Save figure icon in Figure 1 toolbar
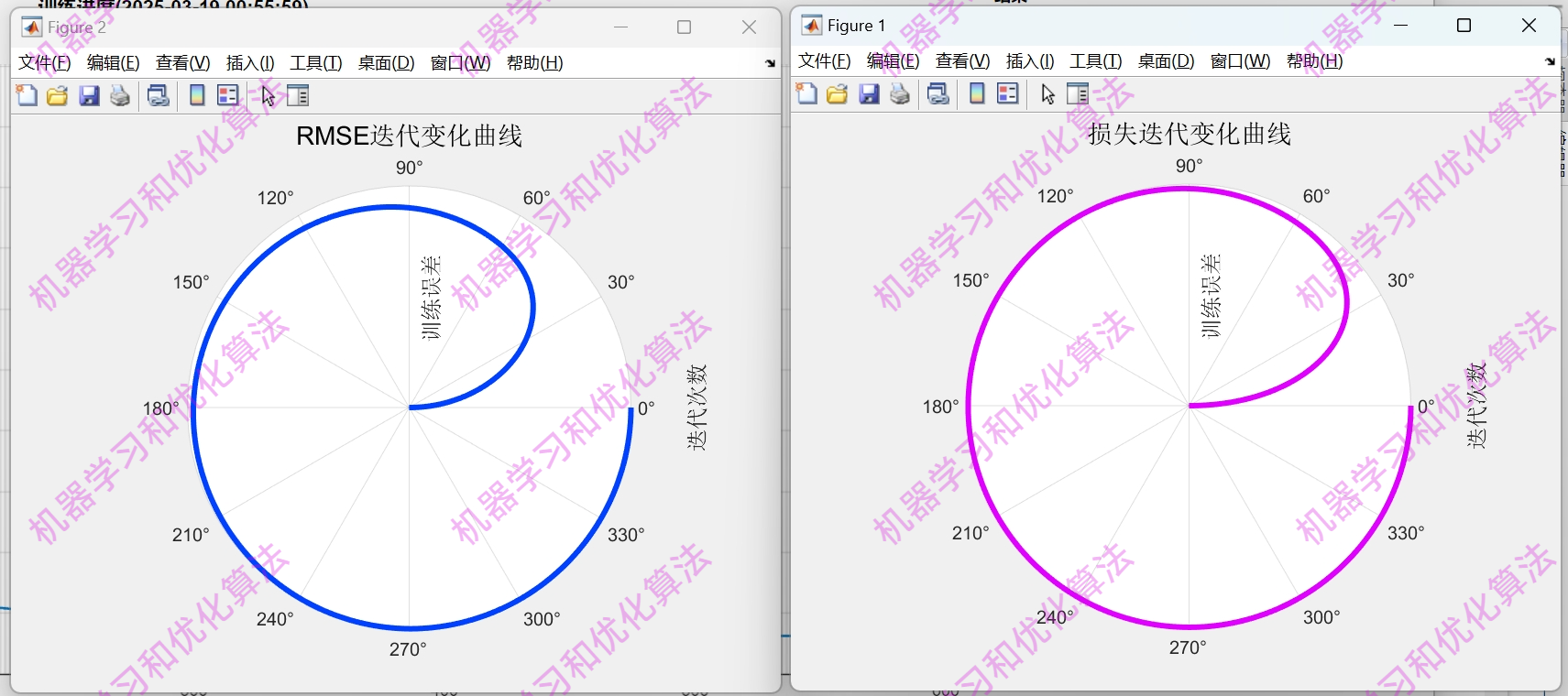 pos(869,93)
